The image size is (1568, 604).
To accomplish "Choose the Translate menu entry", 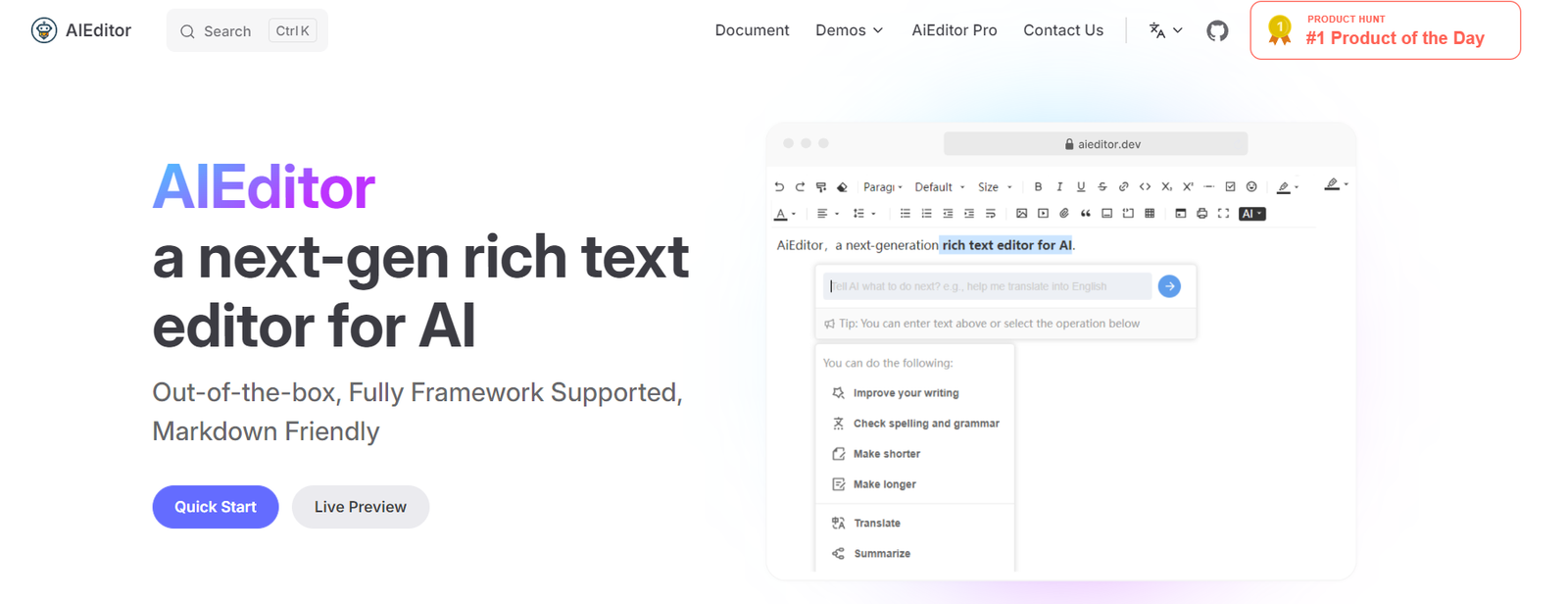I will click(876, 524).
